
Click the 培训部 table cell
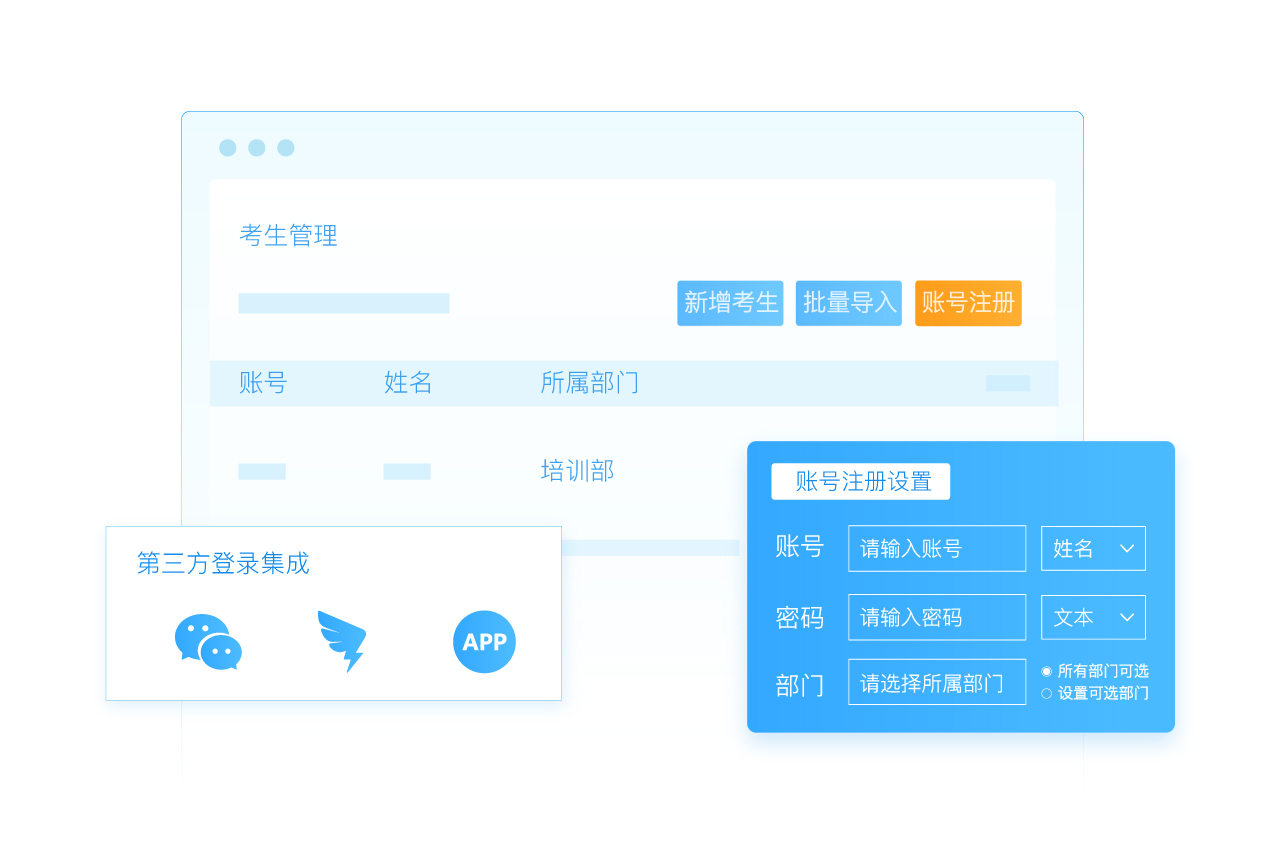point(577,471)
